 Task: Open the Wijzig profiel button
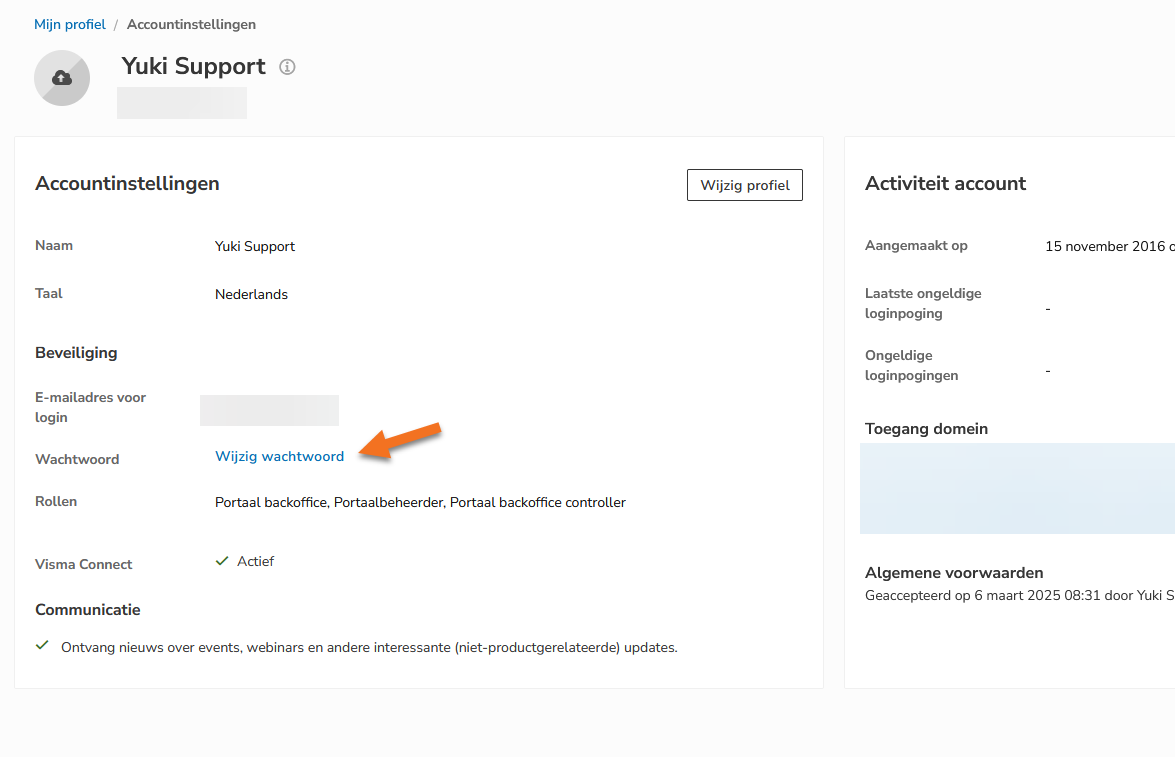click(x=745, y=185)
